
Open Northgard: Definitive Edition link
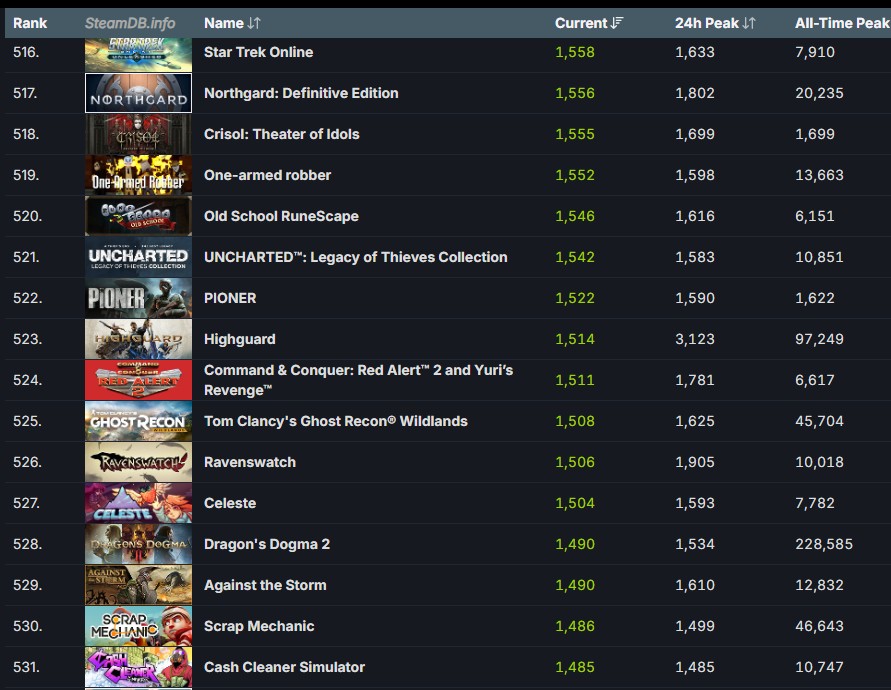(301, 93)
